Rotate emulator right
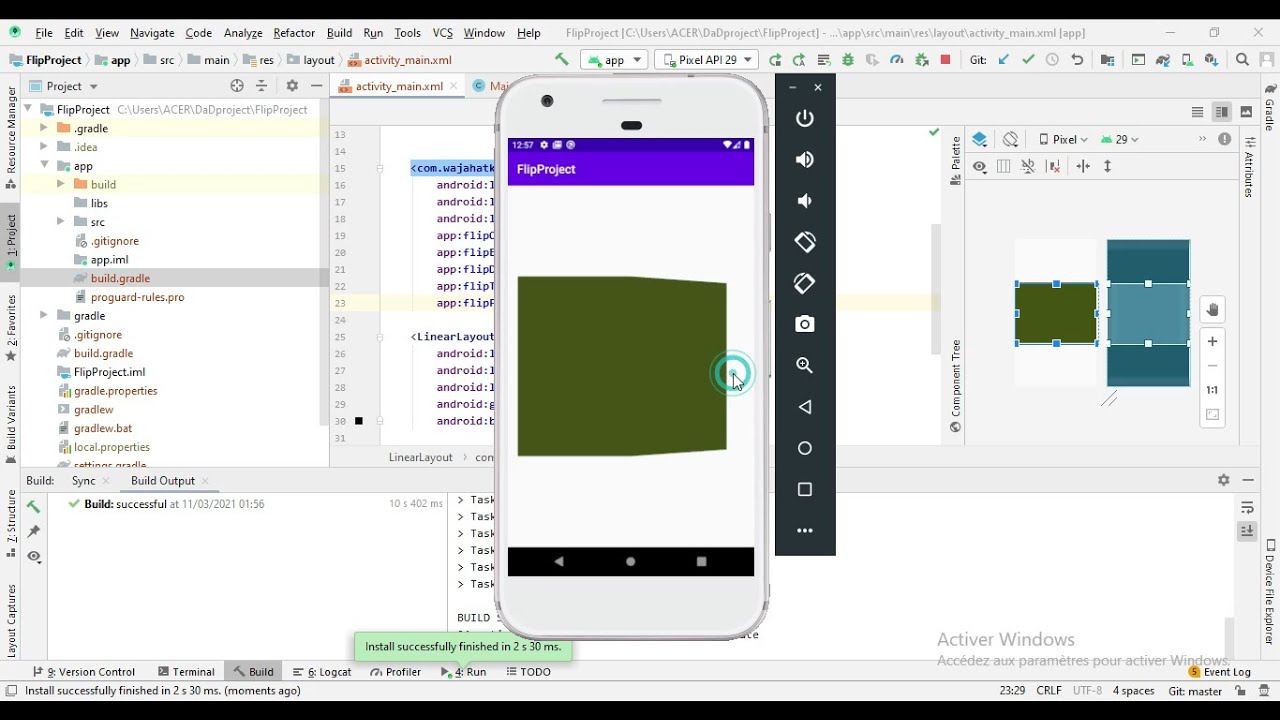 [805, 283]
